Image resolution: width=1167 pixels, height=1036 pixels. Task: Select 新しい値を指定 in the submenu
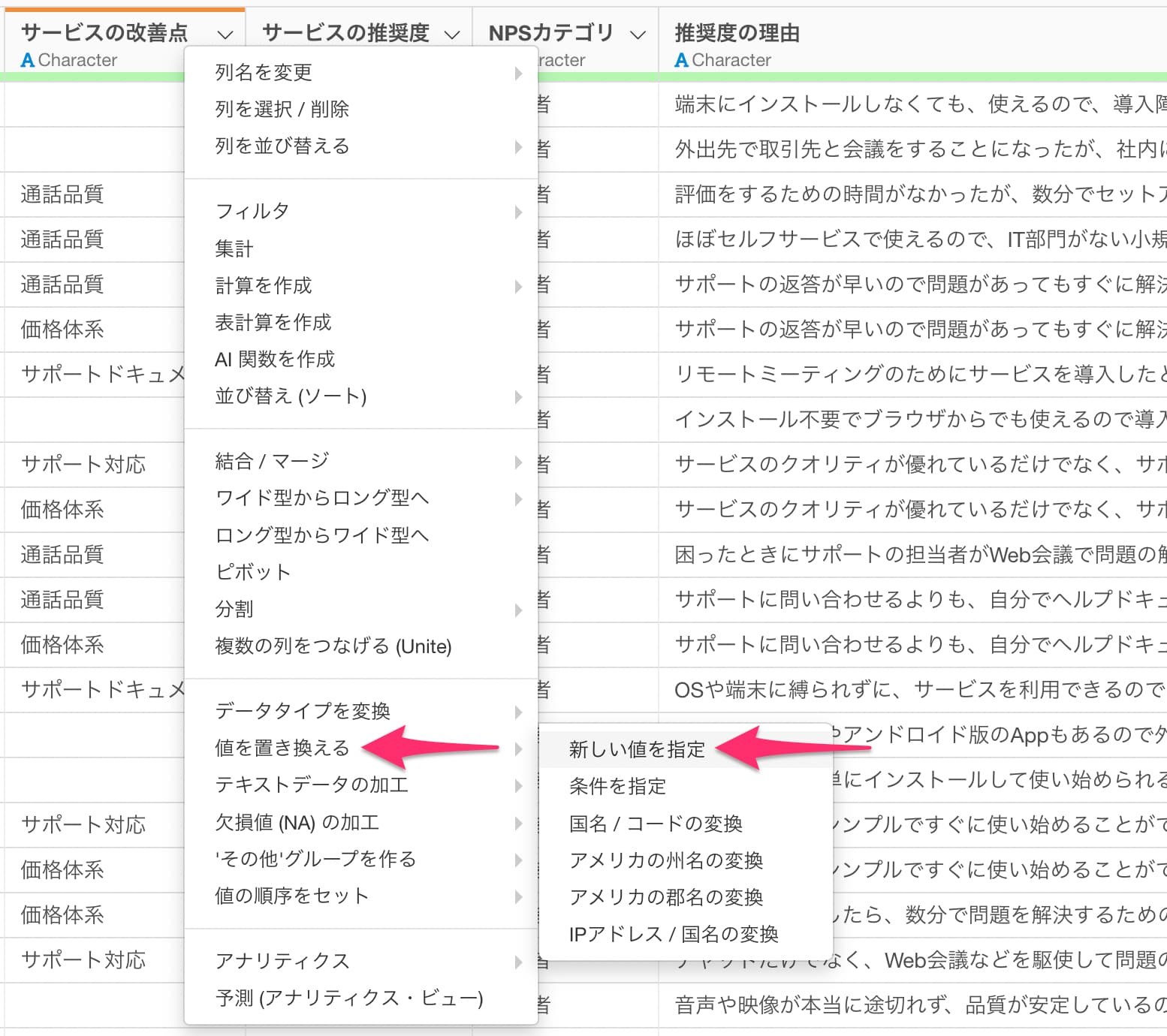pyautogui.click(x=637, y=749)
